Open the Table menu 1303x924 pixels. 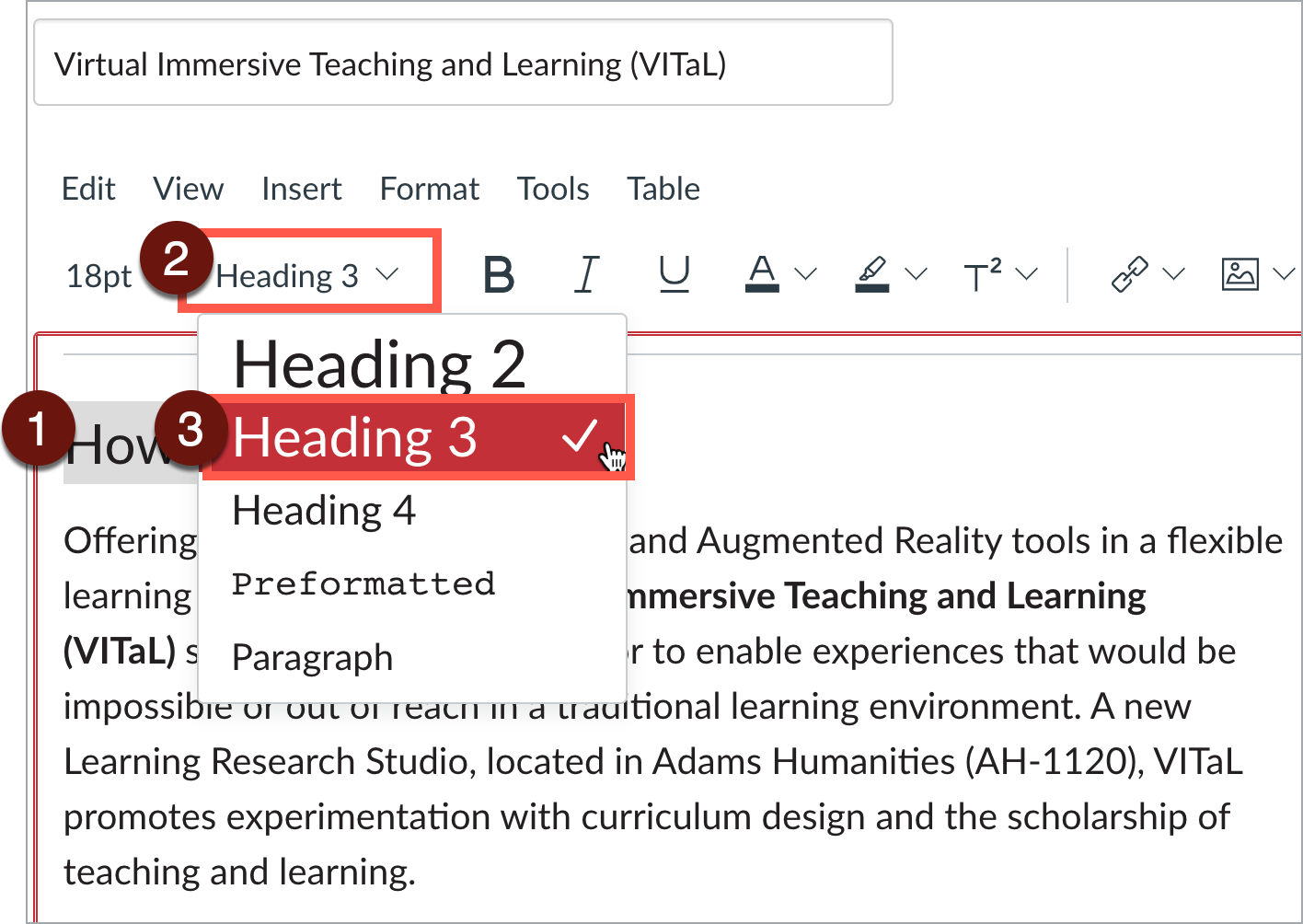(x=663, y=189)
